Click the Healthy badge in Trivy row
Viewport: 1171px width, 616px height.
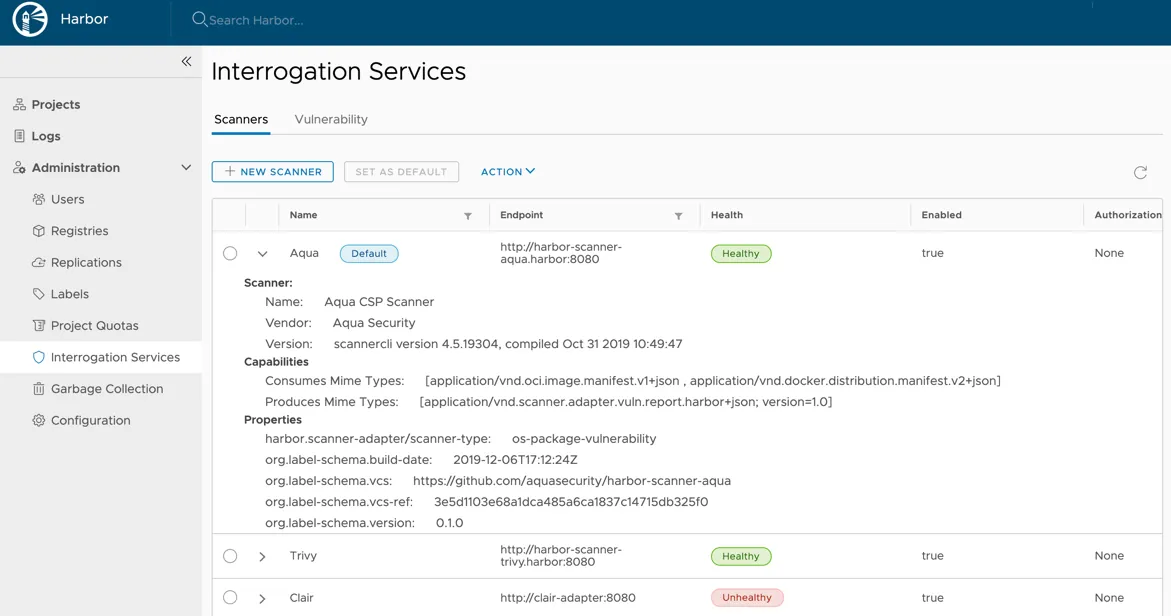[x=741, y=556]
